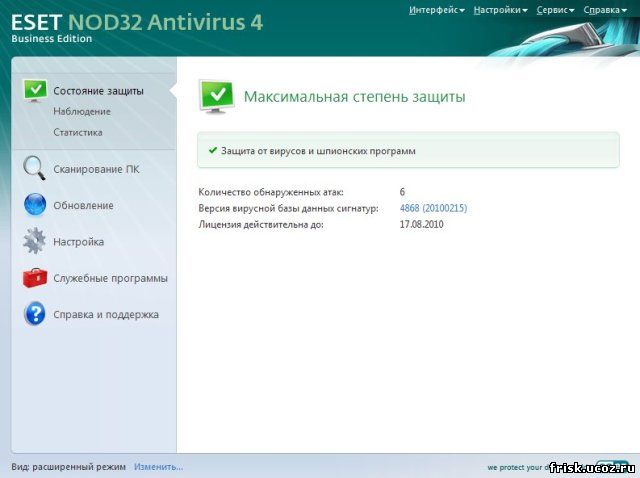Click the signature version link 4868 (20100215)
Image resolution: width=640 pixels, height=478 pixels.
click(x=433, y=208)
